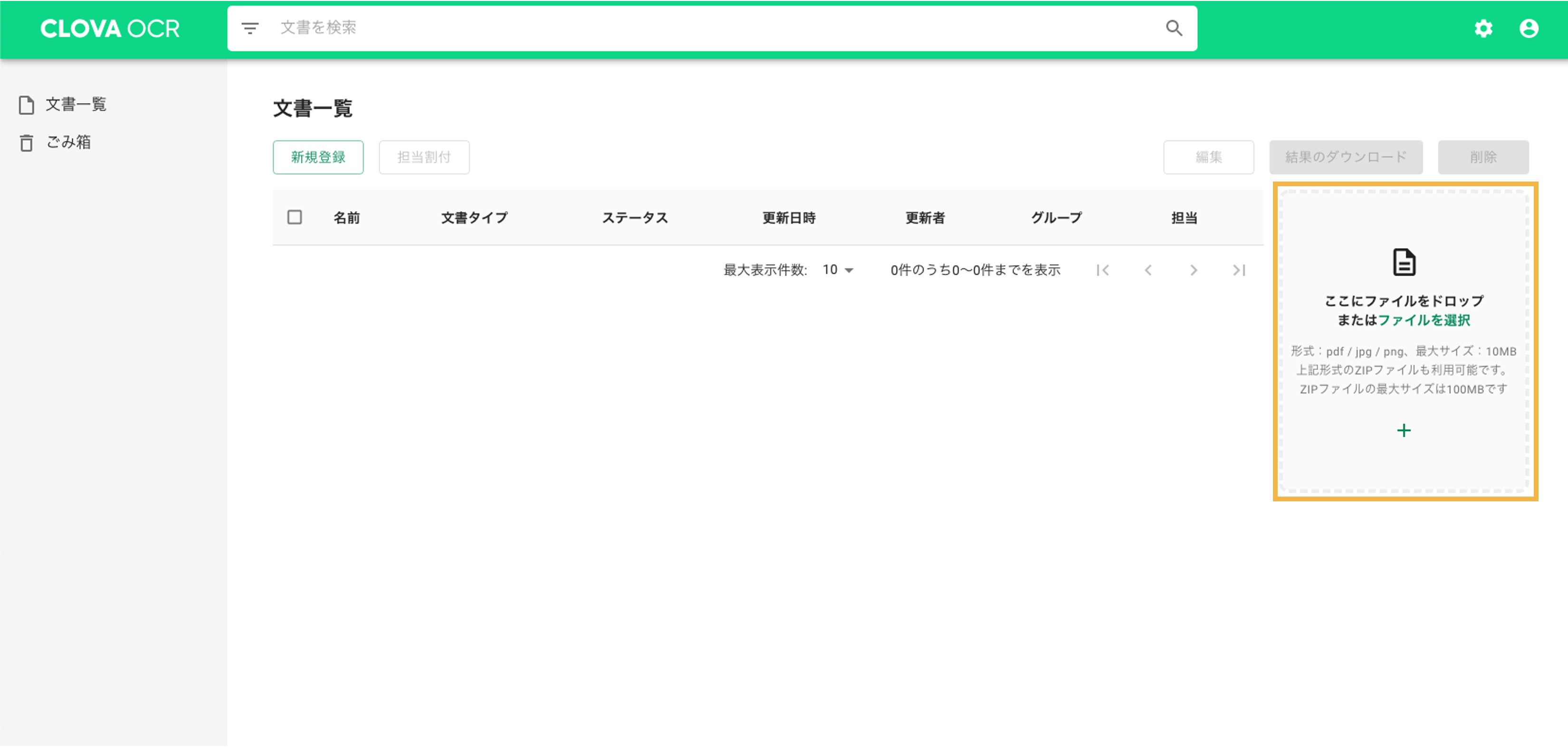Toggle the select-all checkbox in table header

[295, 217]
